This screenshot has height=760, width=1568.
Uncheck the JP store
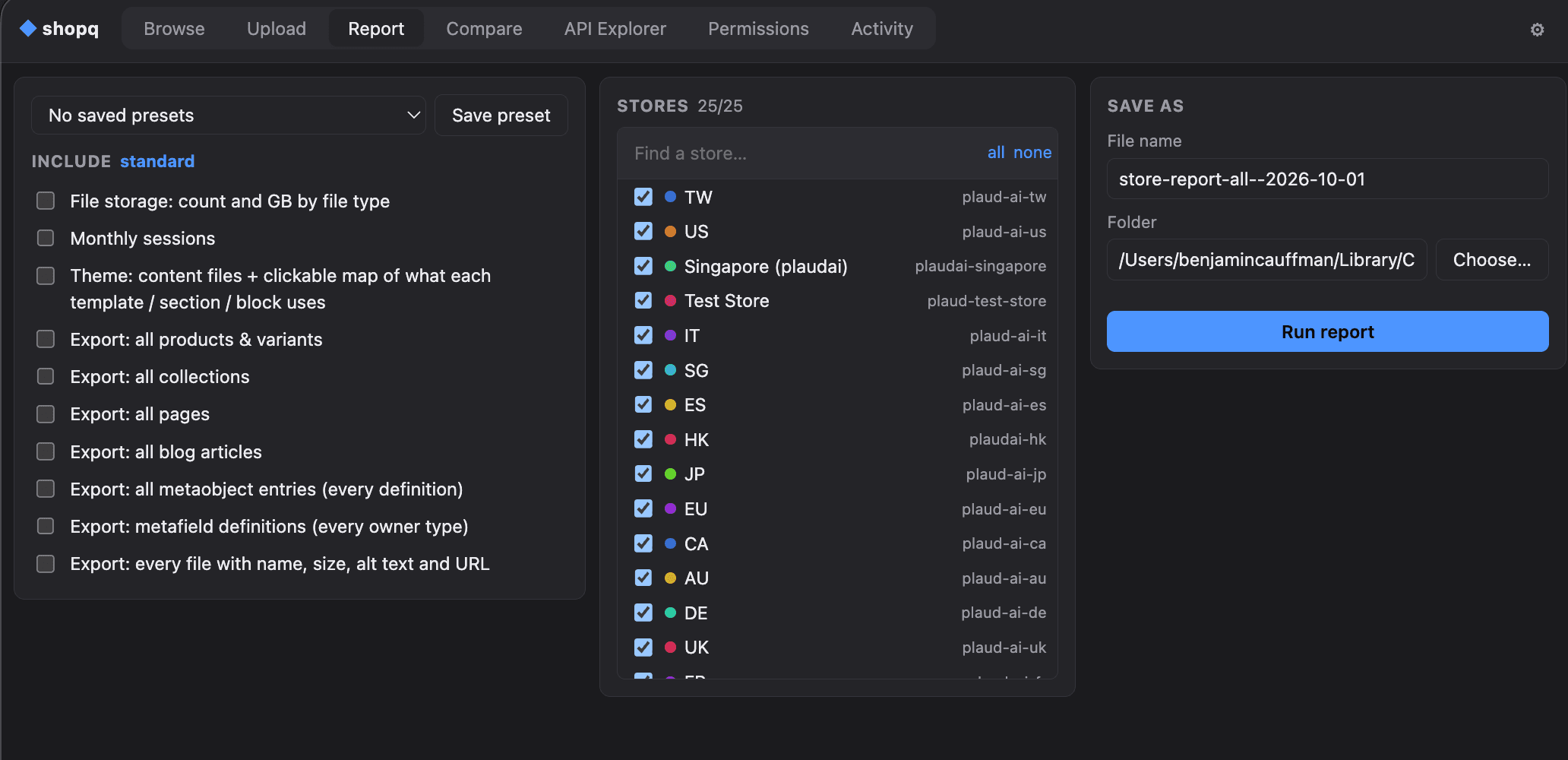coord(643,473)
